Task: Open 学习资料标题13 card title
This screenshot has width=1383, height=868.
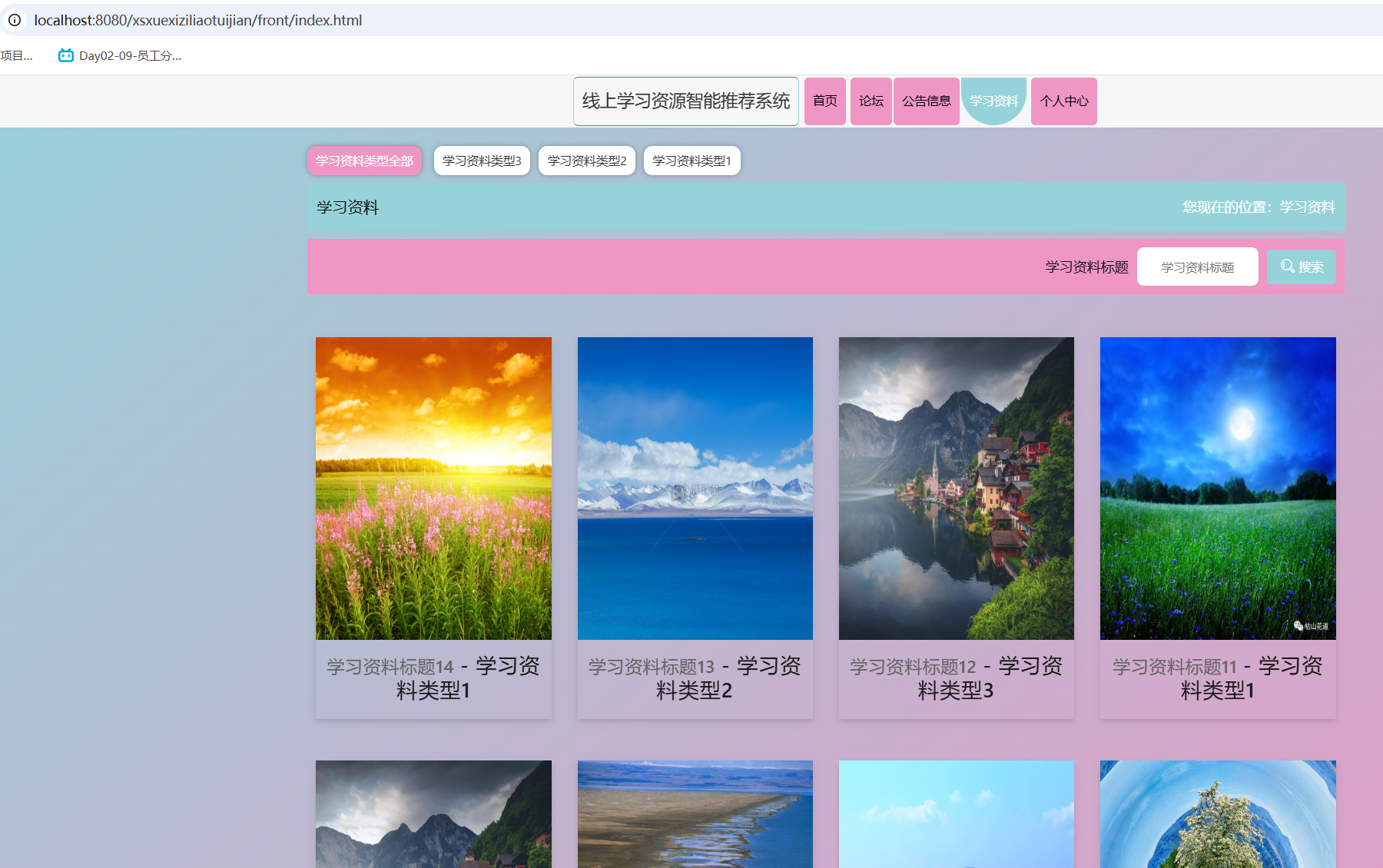Action: pos(695,678)
